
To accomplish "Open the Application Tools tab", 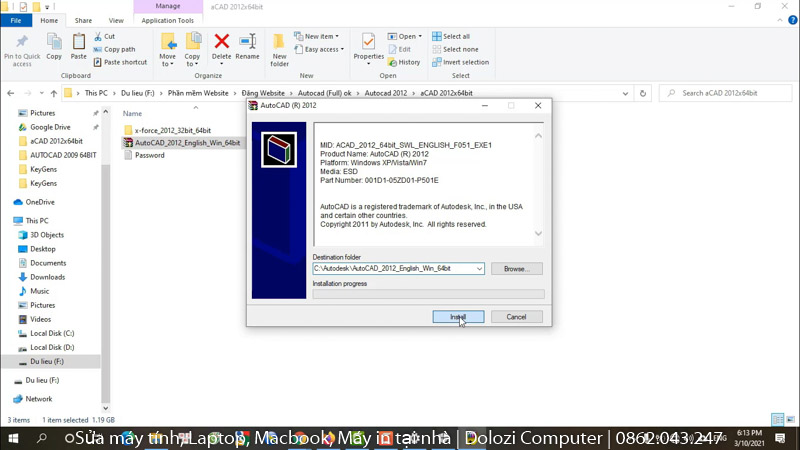I will tap(167, 20).
